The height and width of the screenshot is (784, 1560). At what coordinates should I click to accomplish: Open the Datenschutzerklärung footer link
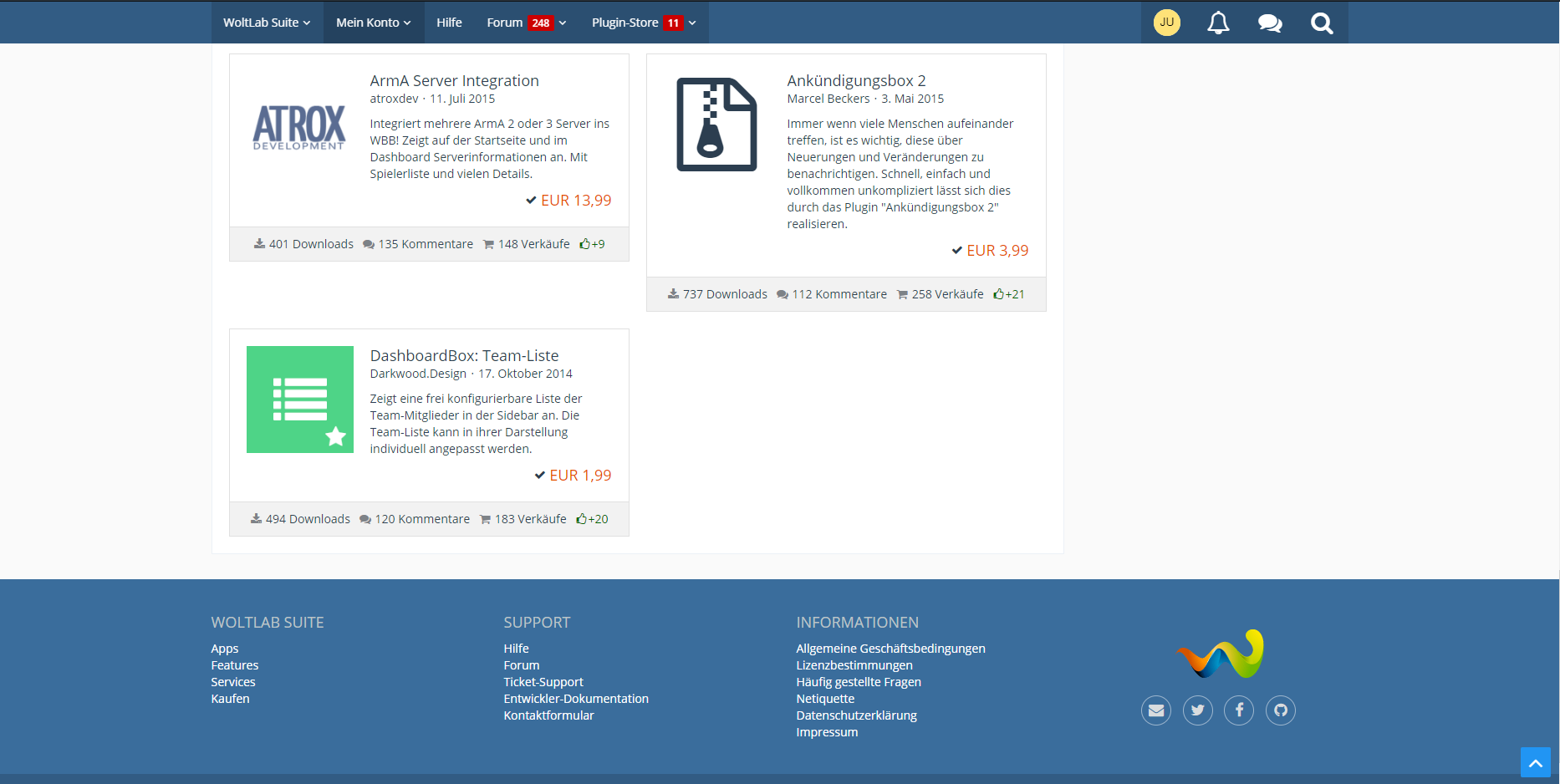coord(856,715)
